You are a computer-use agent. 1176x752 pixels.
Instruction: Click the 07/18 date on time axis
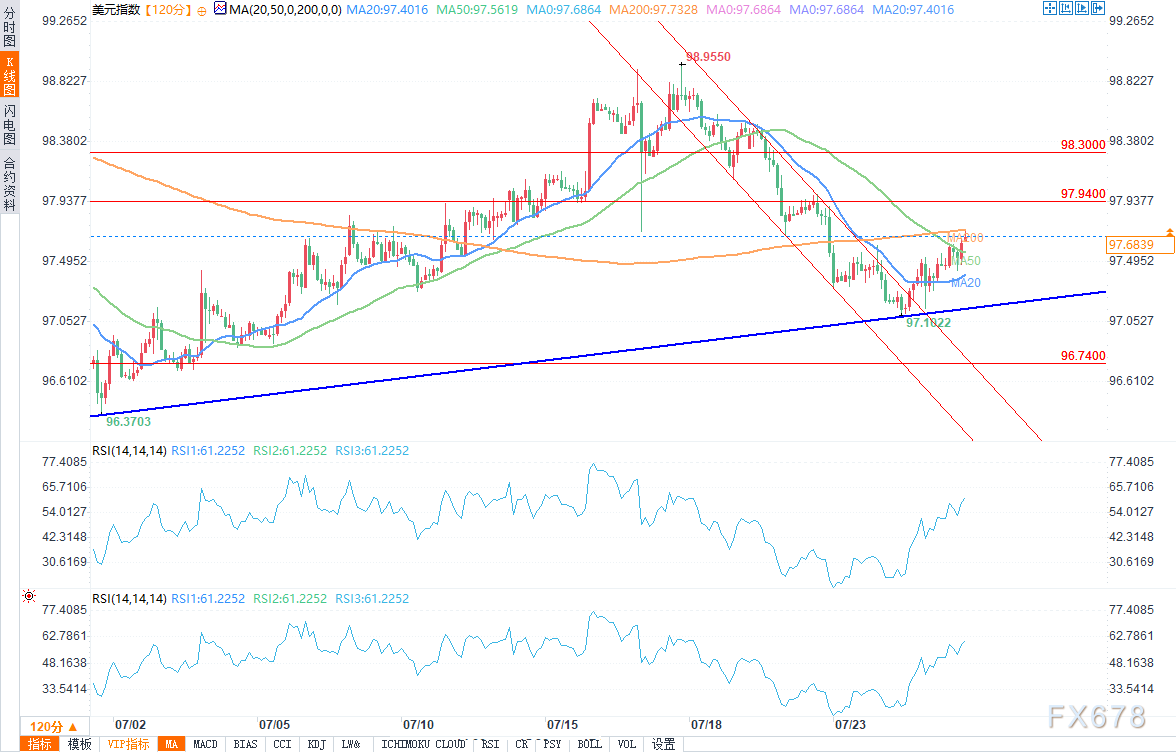click(x=706, y=725)
